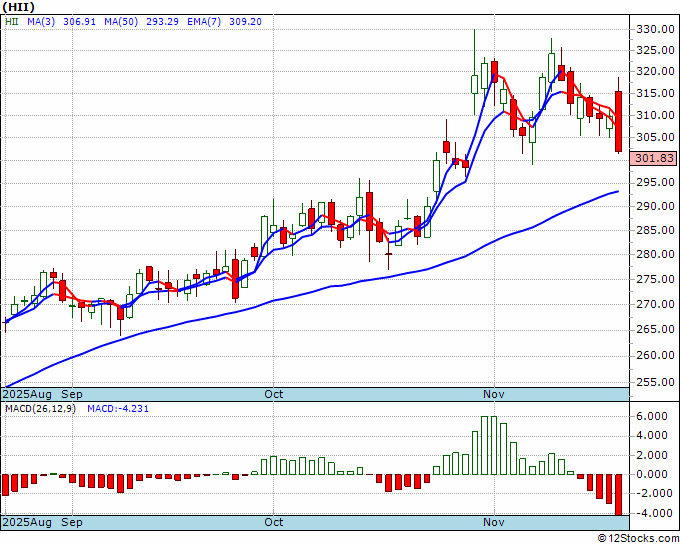680x546 pixels.
Task: Click the last red candlestick near 301.83
Action: [618, 121]
